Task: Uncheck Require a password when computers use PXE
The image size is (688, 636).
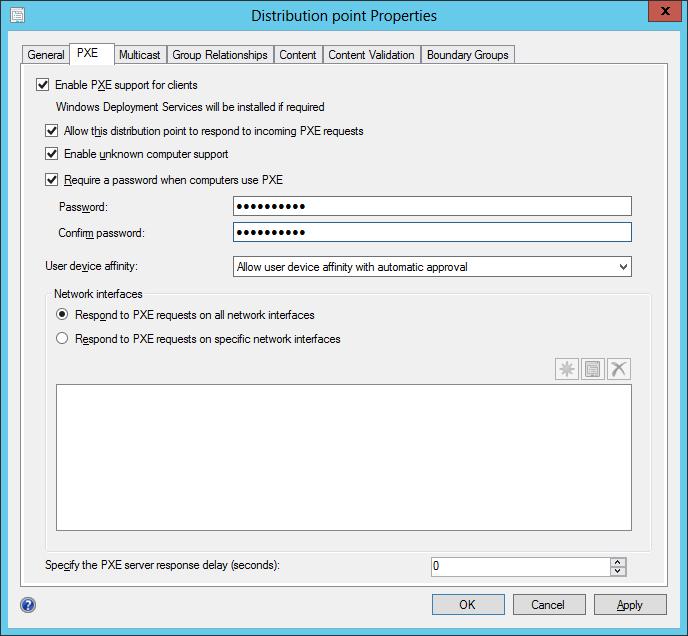Action: [x=51, y=180]
